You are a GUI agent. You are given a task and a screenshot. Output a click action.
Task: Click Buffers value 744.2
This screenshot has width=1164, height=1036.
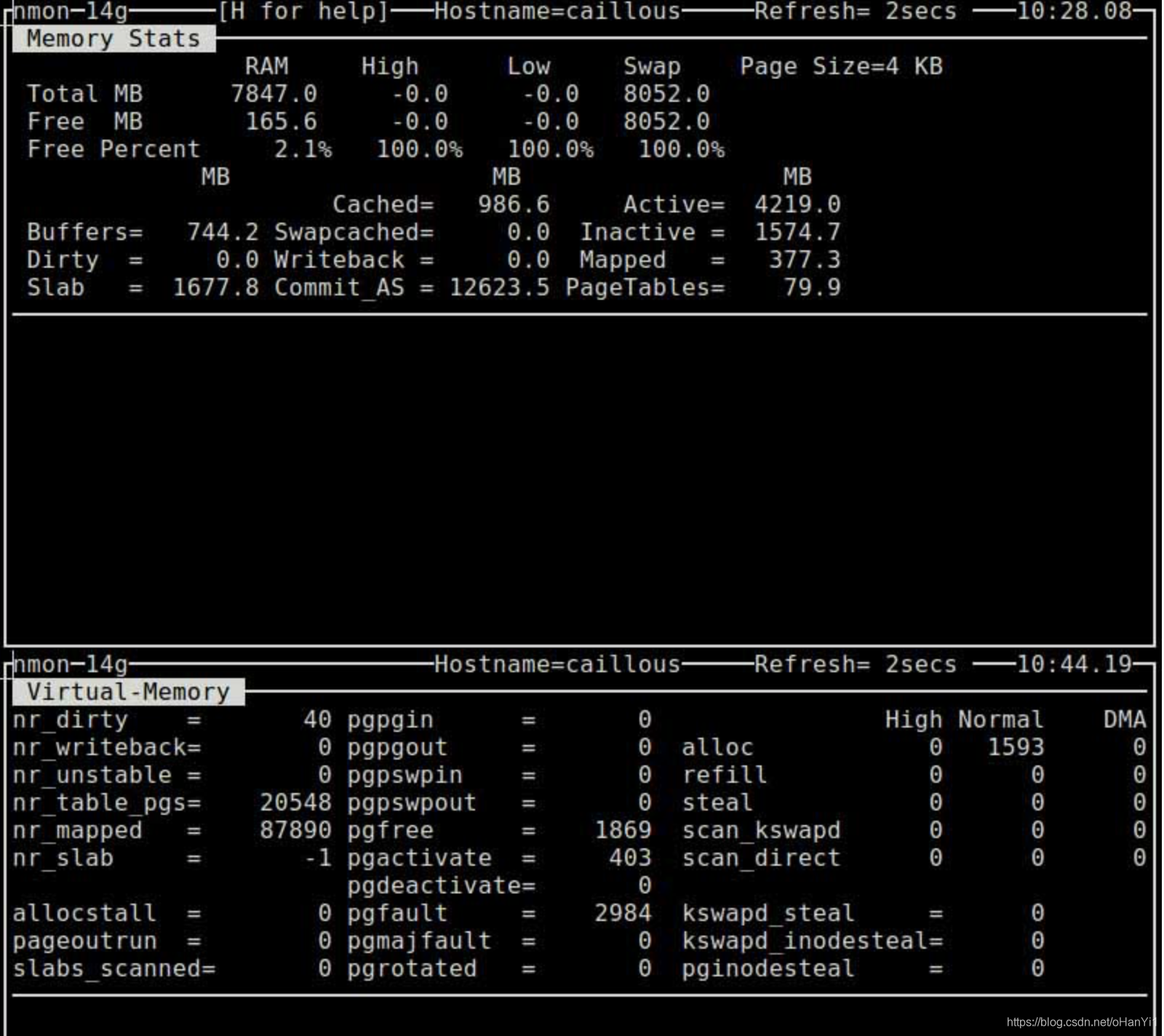tap(223, 232)
